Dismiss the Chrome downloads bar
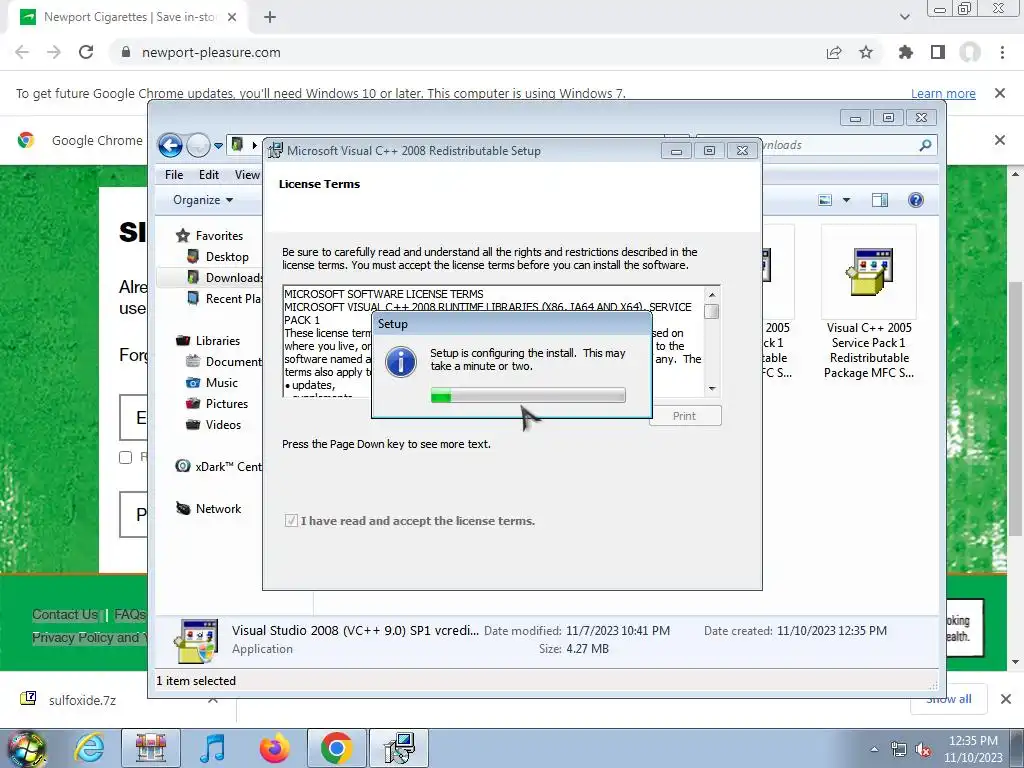 point(1006,699)
